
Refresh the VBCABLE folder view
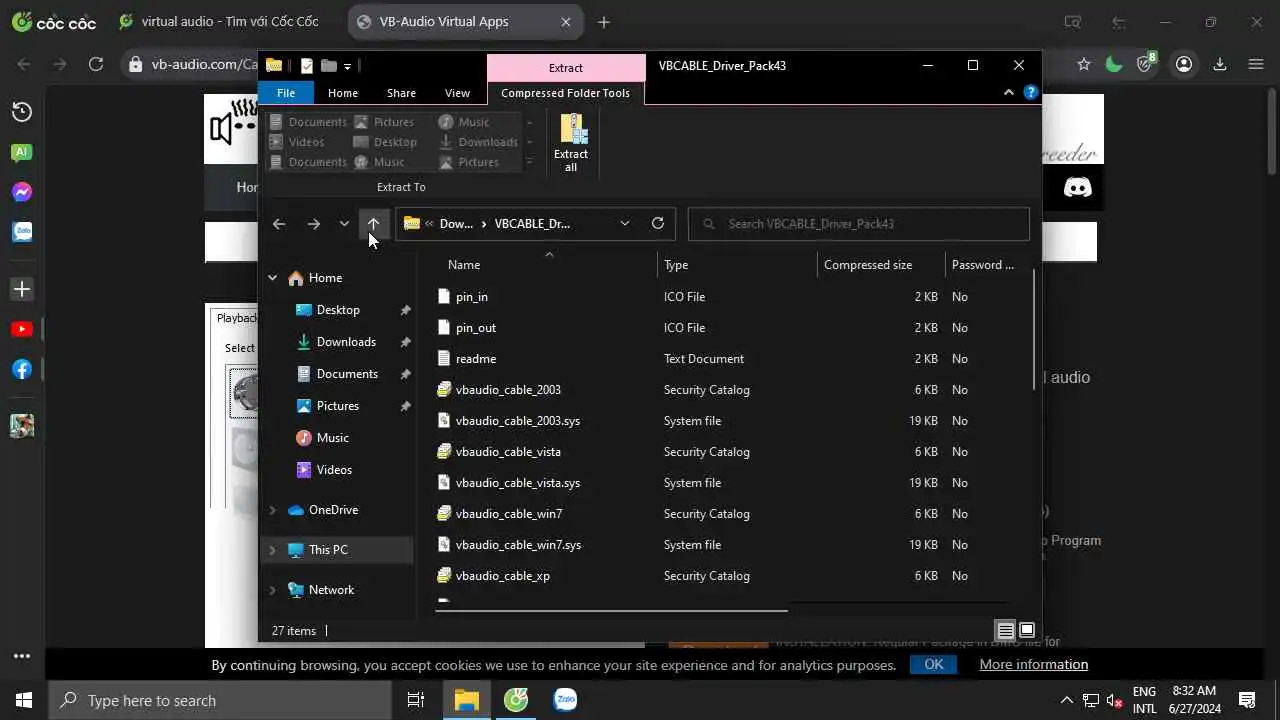point(658,223)
